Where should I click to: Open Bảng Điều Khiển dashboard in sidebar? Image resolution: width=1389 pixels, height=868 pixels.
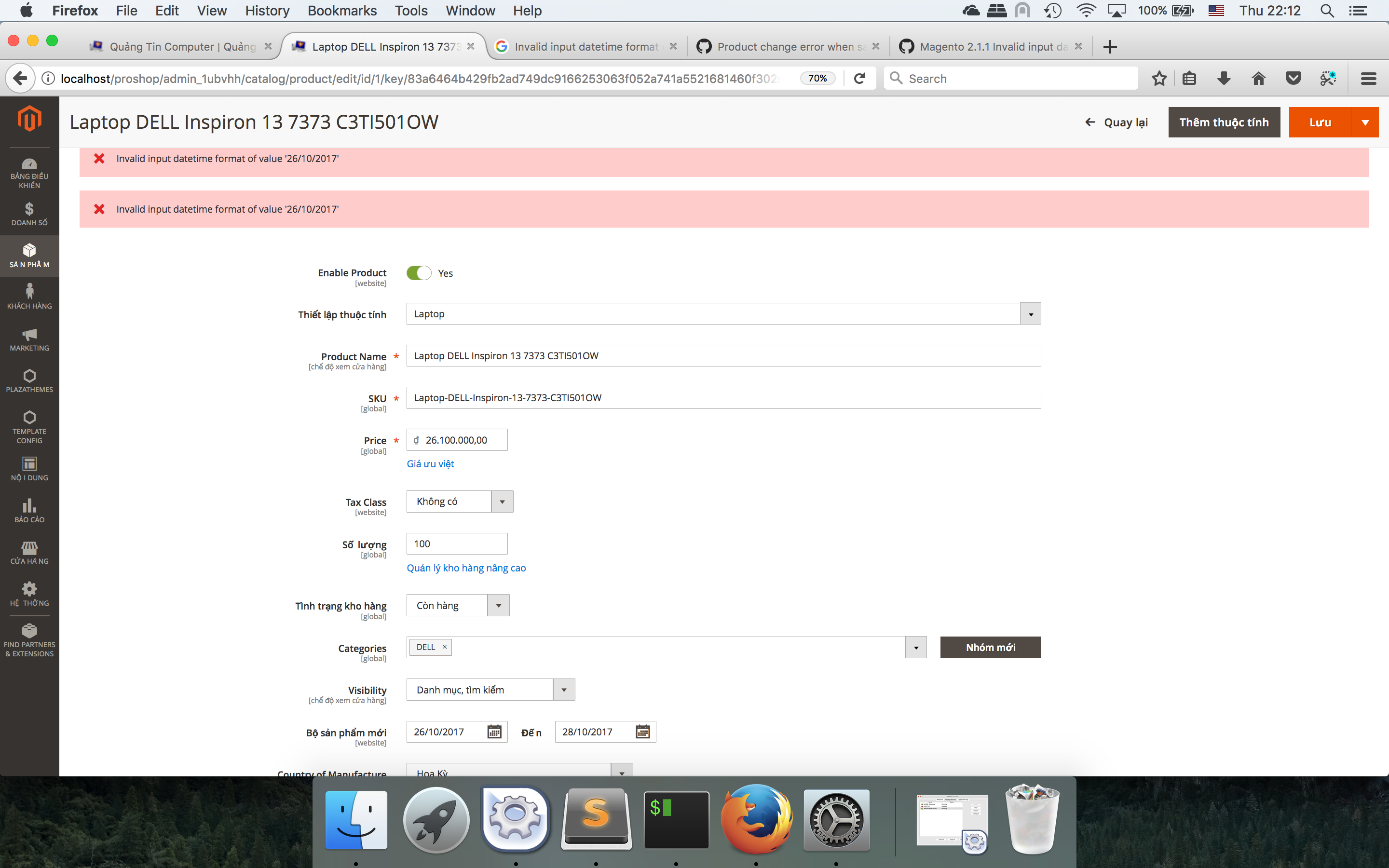29,173
